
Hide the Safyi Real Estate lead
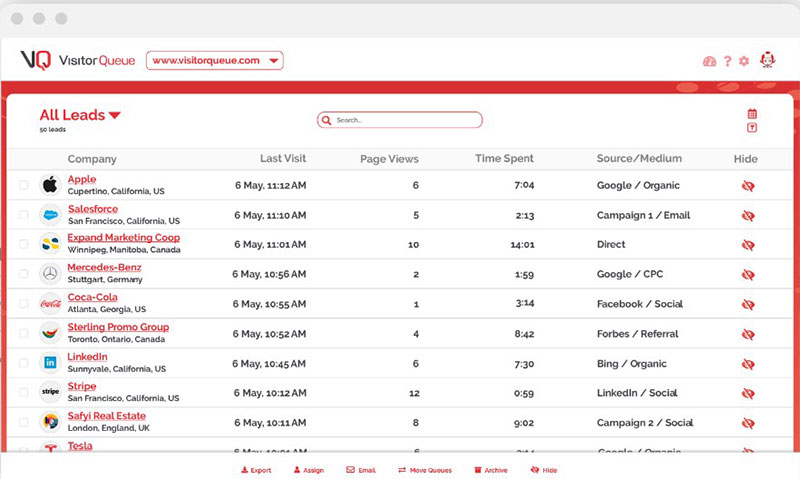coord(748,423)
